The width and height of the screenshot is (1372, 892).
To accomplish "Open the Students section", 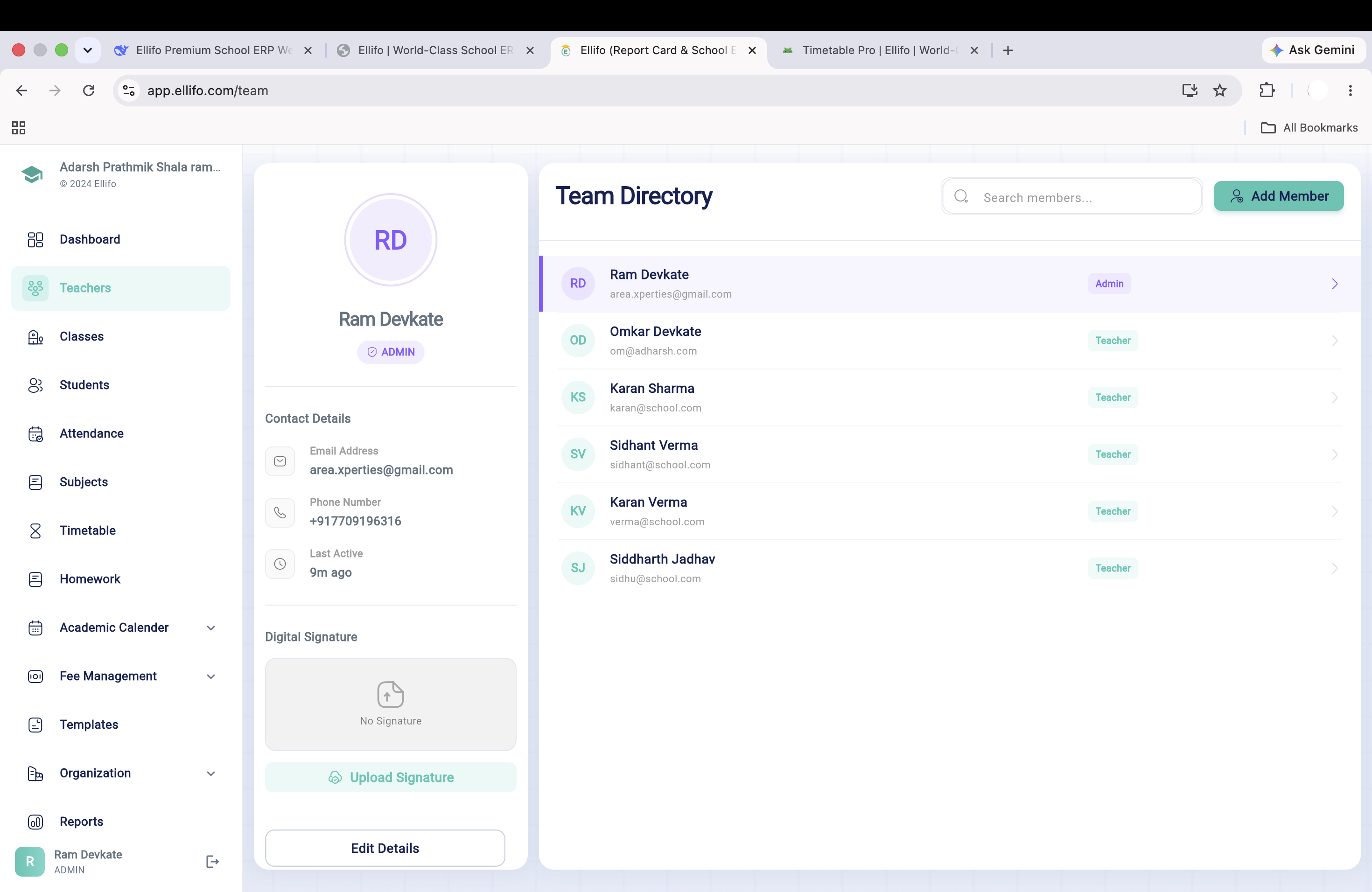I will coord(120,385).
